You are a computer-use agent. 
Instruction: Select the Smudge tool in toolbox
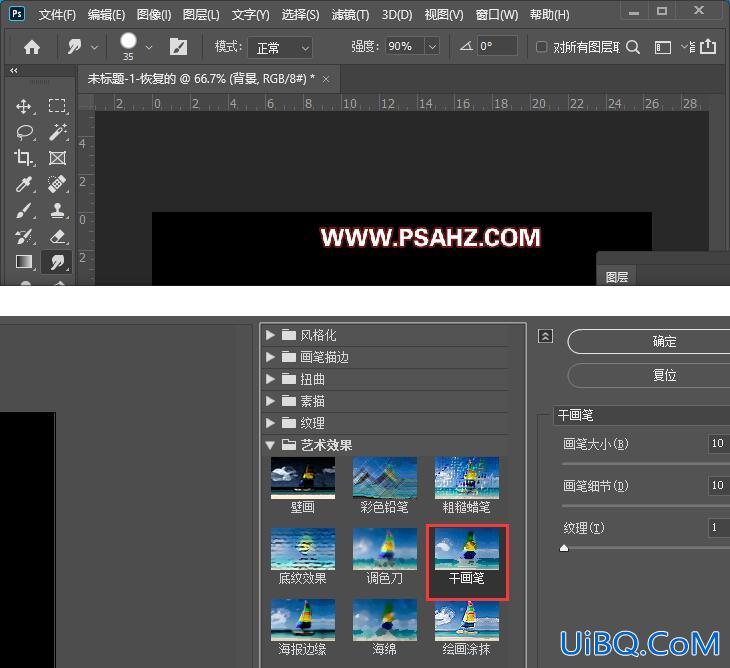coord(57,262)
